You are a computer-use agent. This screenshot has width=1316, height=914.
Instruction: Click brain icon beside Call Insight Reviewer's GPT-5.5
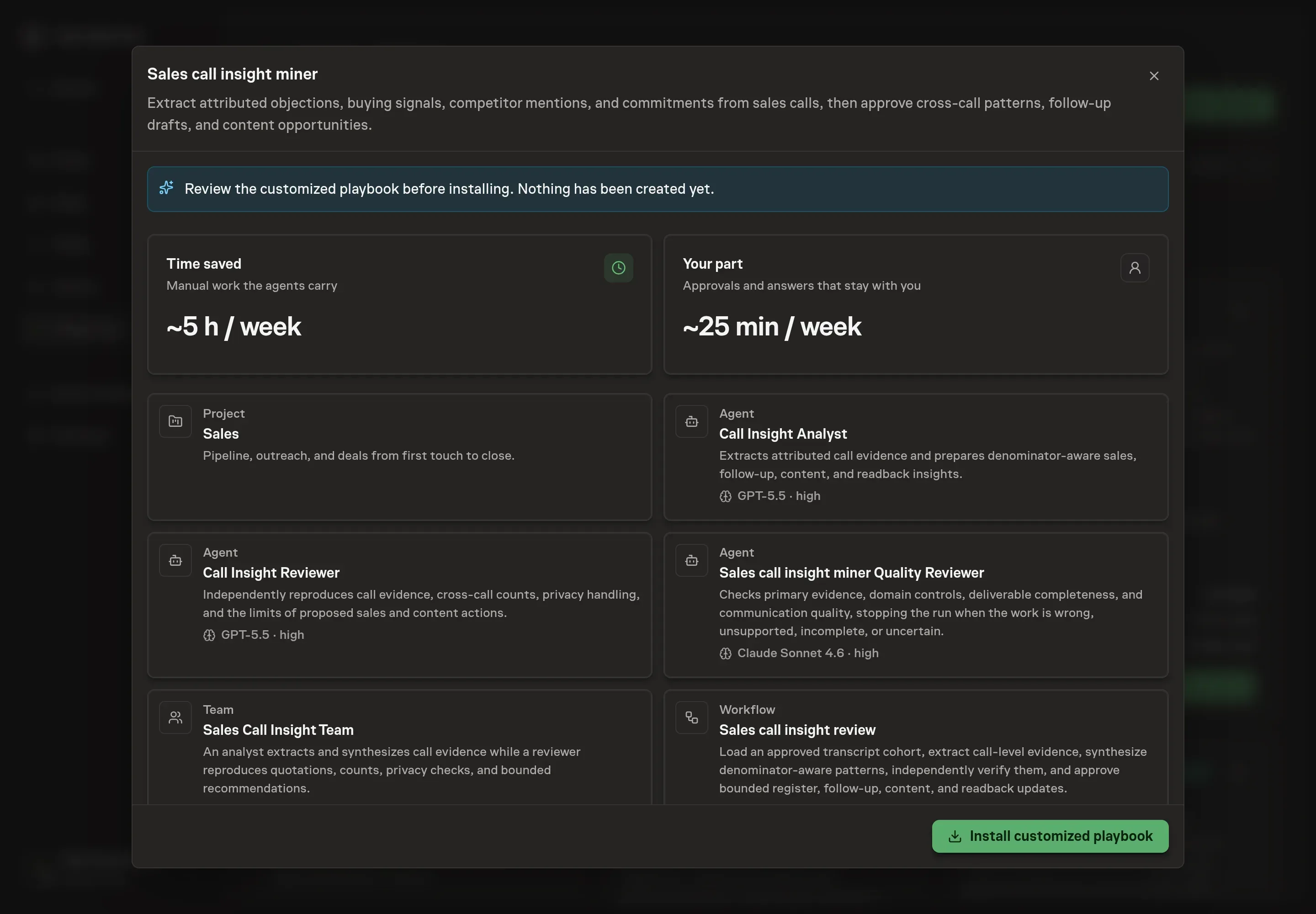tap(209, 635)
